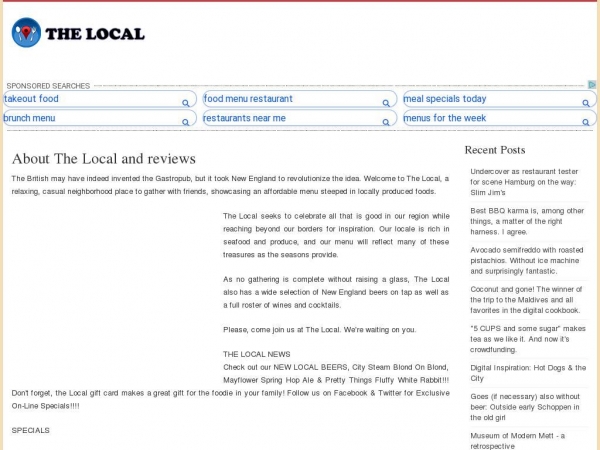Click search icon for food menu restaurant
Viewport: 600px width, 450px height.
click(386, 103)
